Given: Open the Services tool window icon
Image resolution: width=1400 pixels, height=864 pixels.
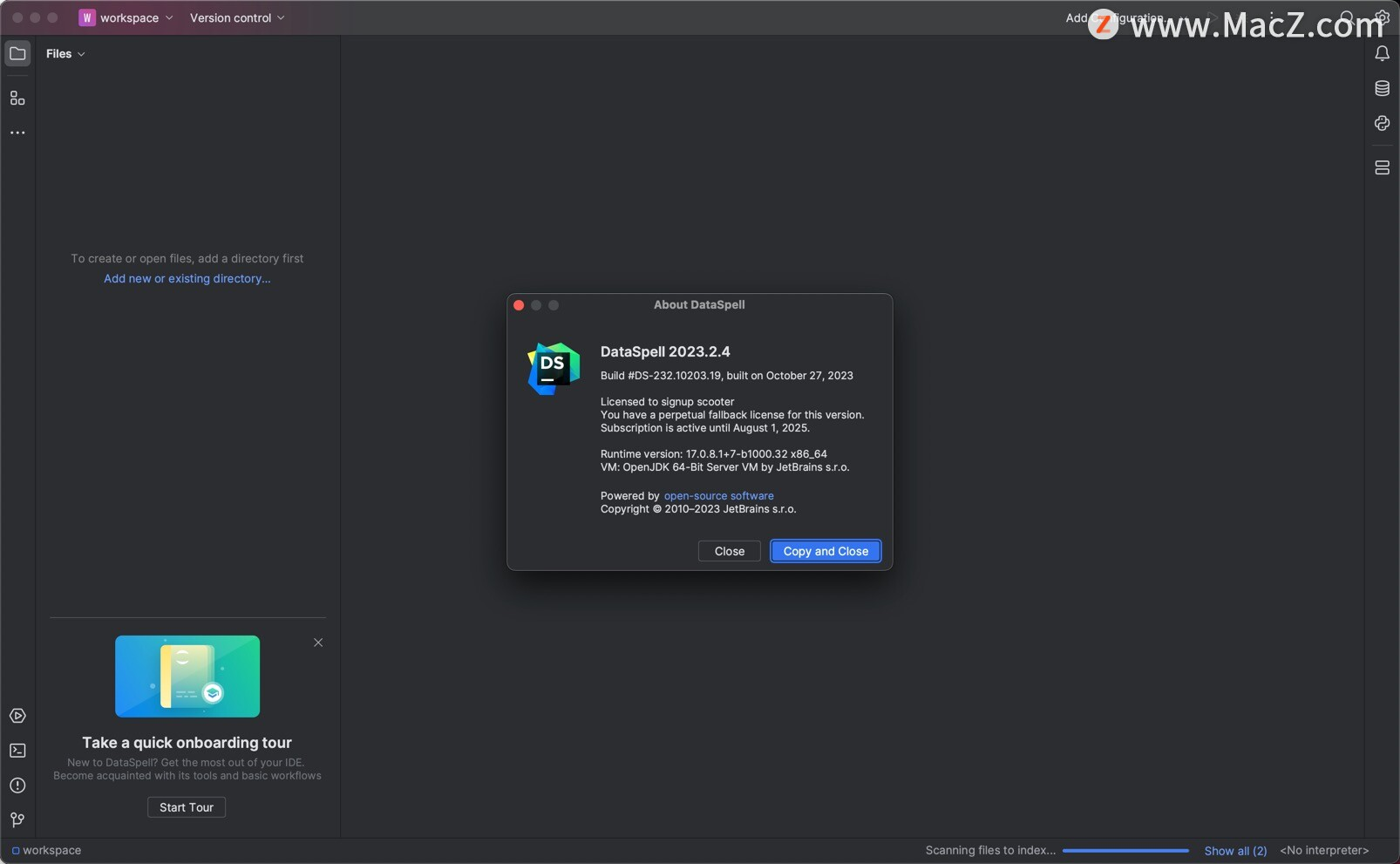Looking at the screenshot, I should pyautogui.click(x=17, y=716).
